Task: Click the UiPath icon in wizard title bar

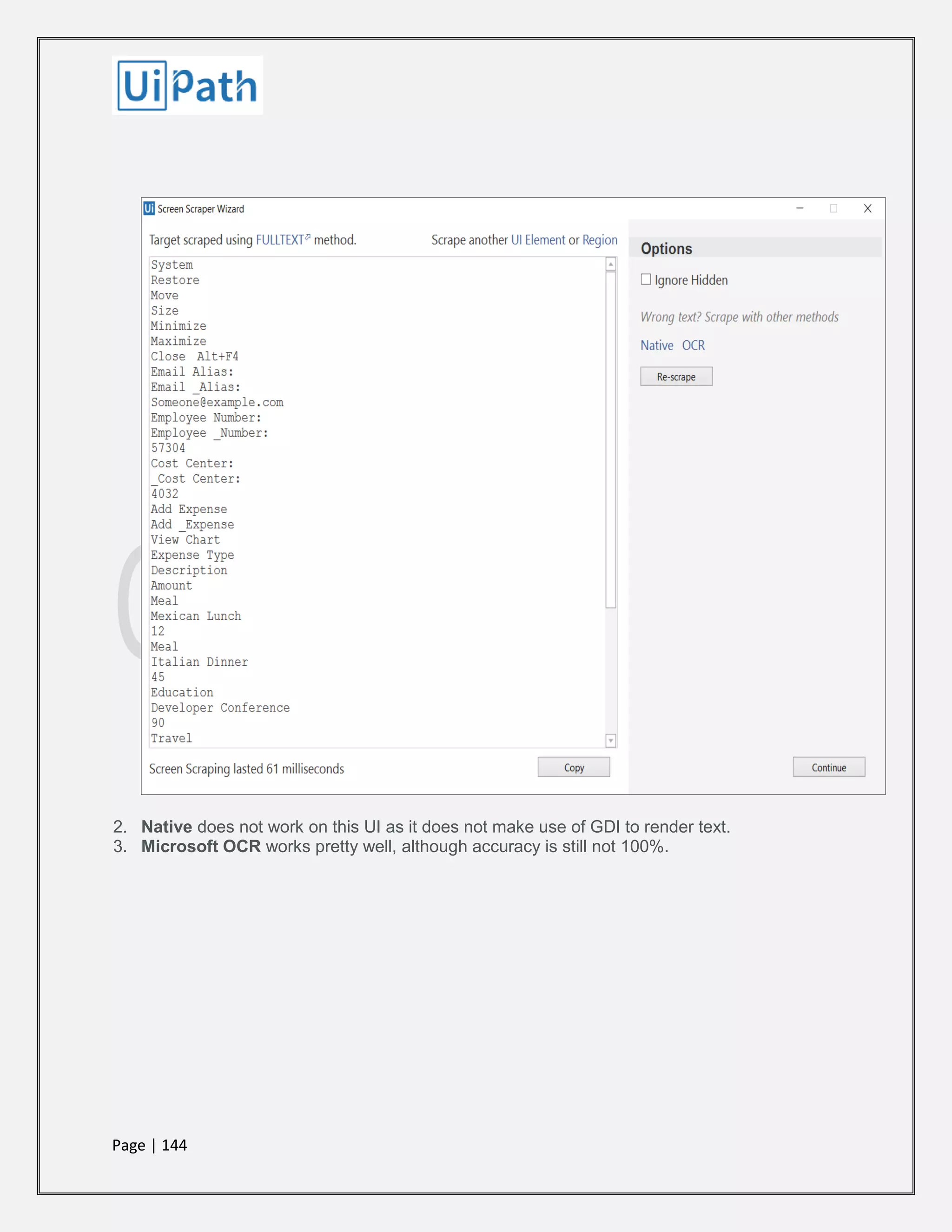Action: click(149, 209)
